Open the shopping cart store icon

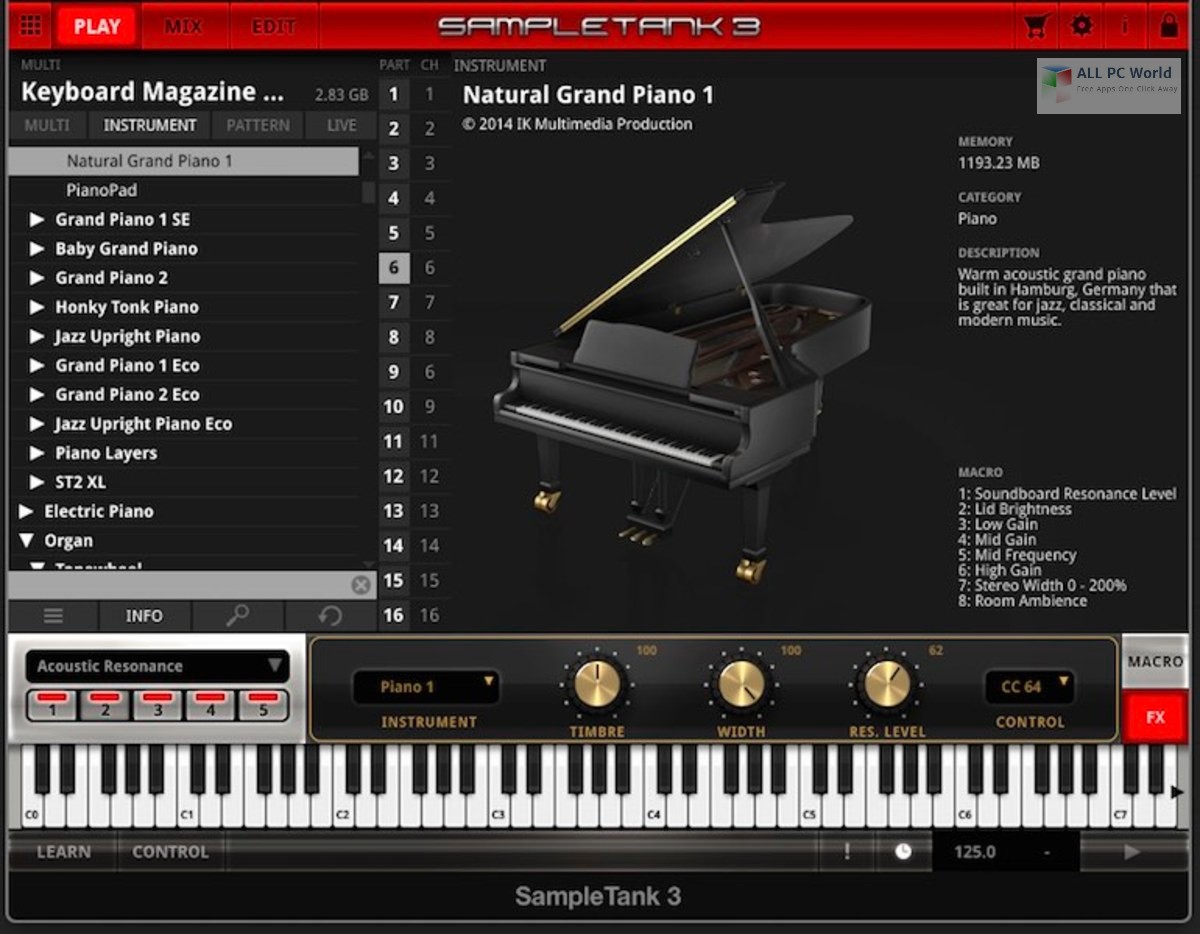(1036, 26)
